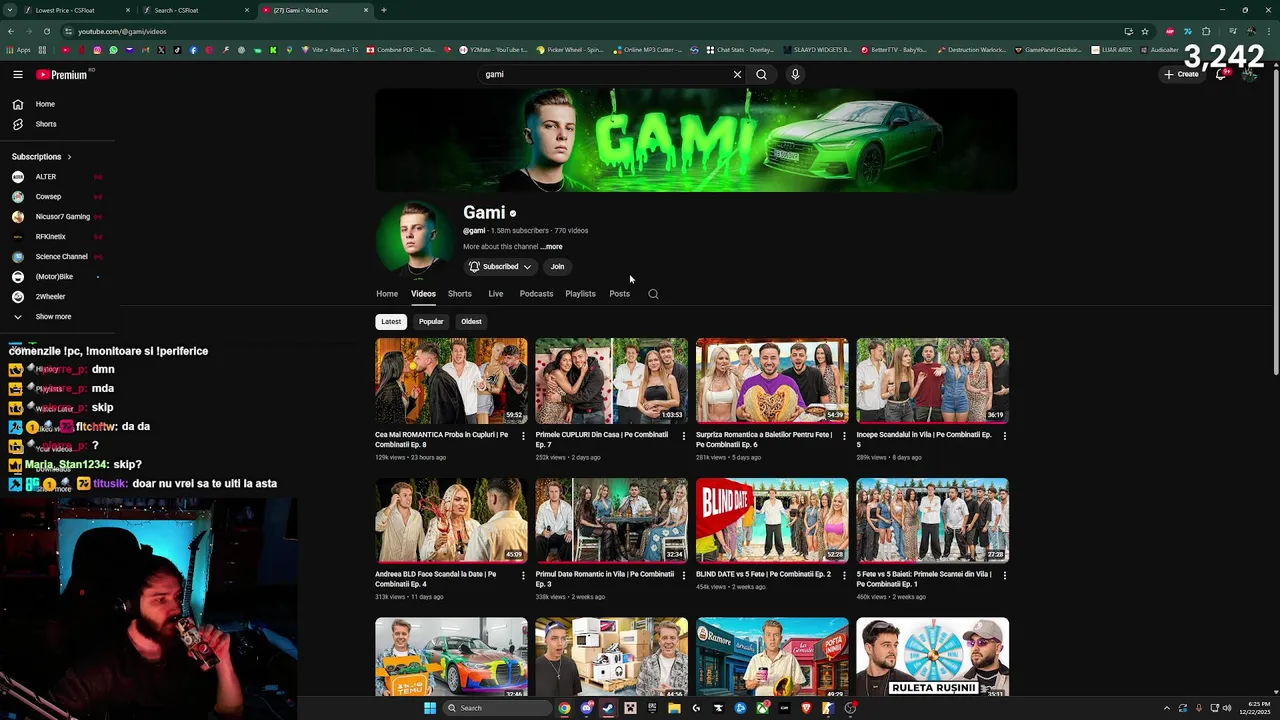
Task: Bookmark this page with the star icon
Action: 1145,31
